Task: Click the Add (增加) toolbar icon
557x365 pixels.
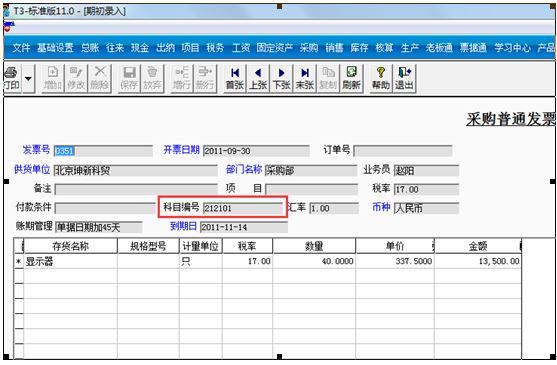Action: pyautogui.click(x=53, y=78)
